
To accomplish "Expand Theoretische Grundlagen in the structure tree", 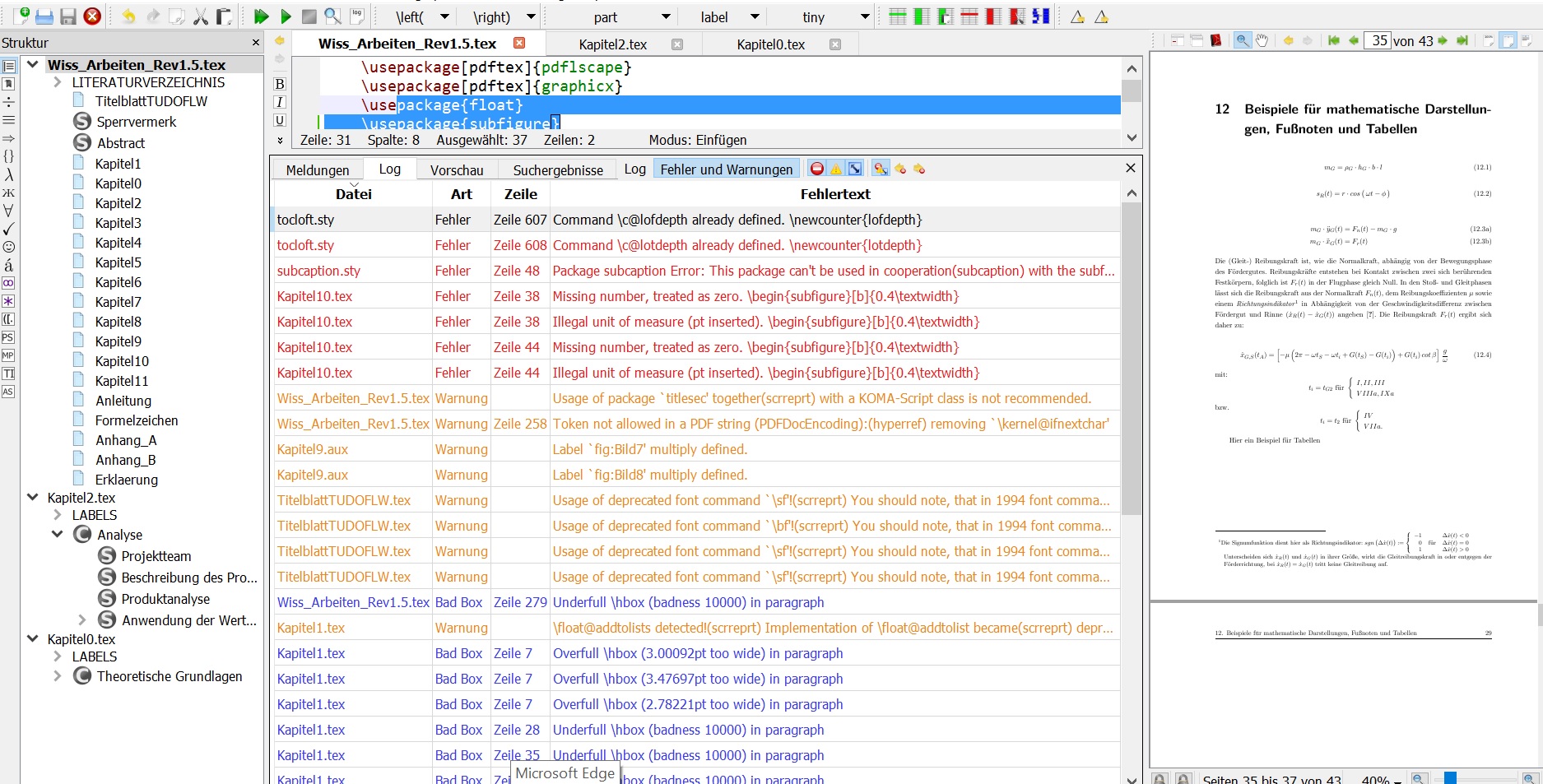I will coord(57,676).
